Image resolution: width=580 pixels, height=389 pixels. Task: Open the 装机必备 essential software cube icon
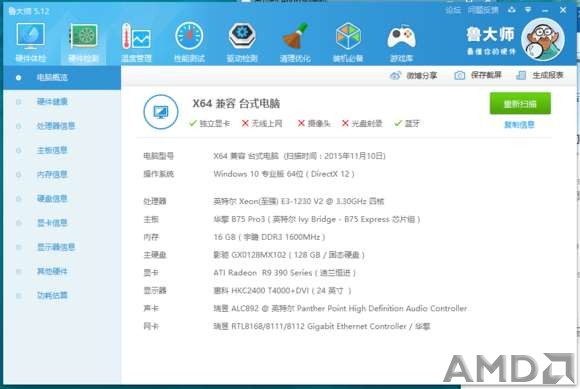tap(348, 36)
